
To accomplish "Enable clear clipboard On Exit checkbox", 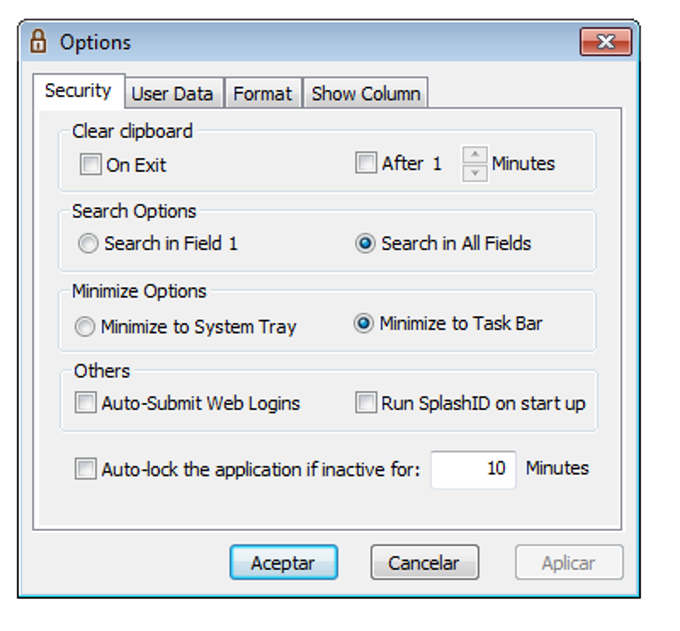I will tap(91, 164).
